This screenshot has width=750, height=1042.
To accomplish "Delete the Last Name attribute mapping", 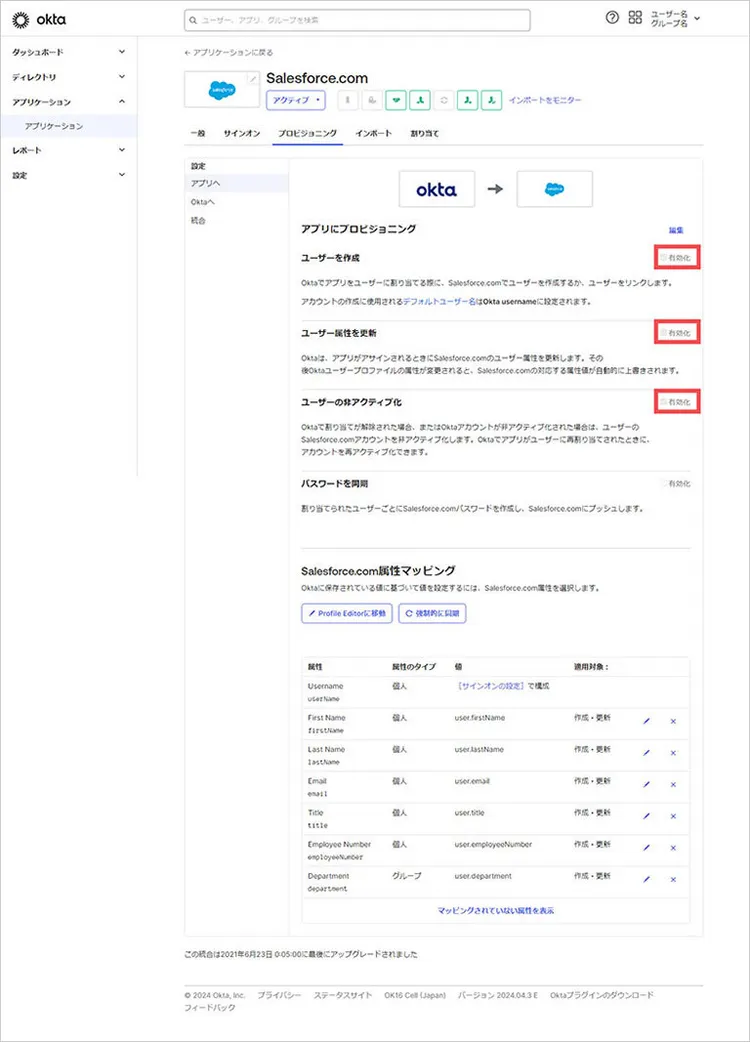I will coord(673,753).
